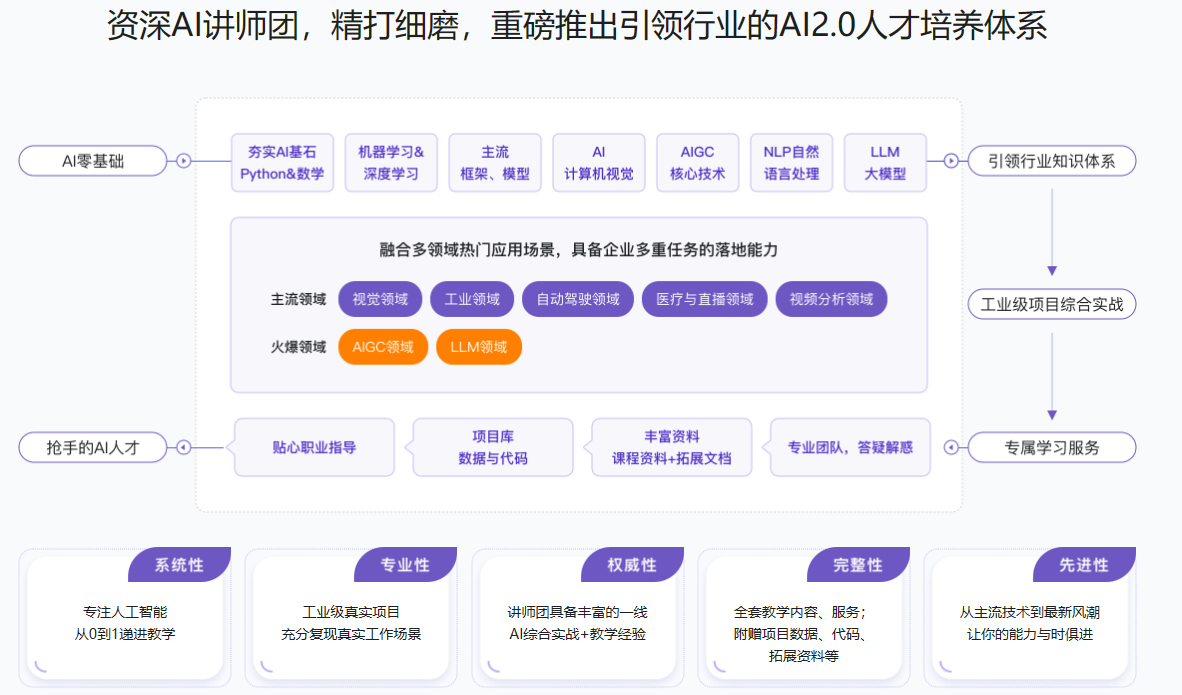The height and width of the screenshot is (695, 1182).
Task: Select the NLP自然语言处理 module
Action: (x=791, y=162)
